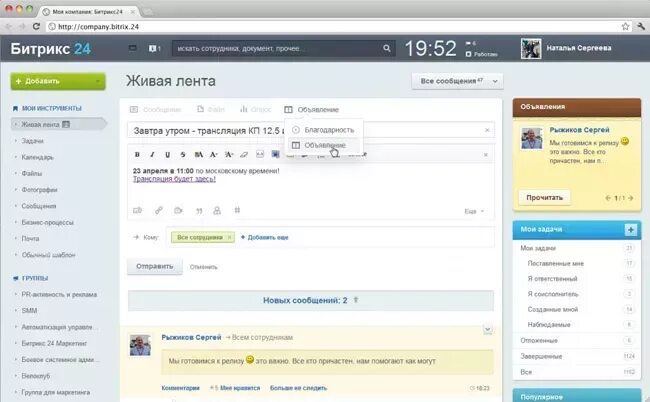This screenshot has height=402, width=650.
Task: Add a new task with the plus in Мои задачи
Action: tap(631, 230)
